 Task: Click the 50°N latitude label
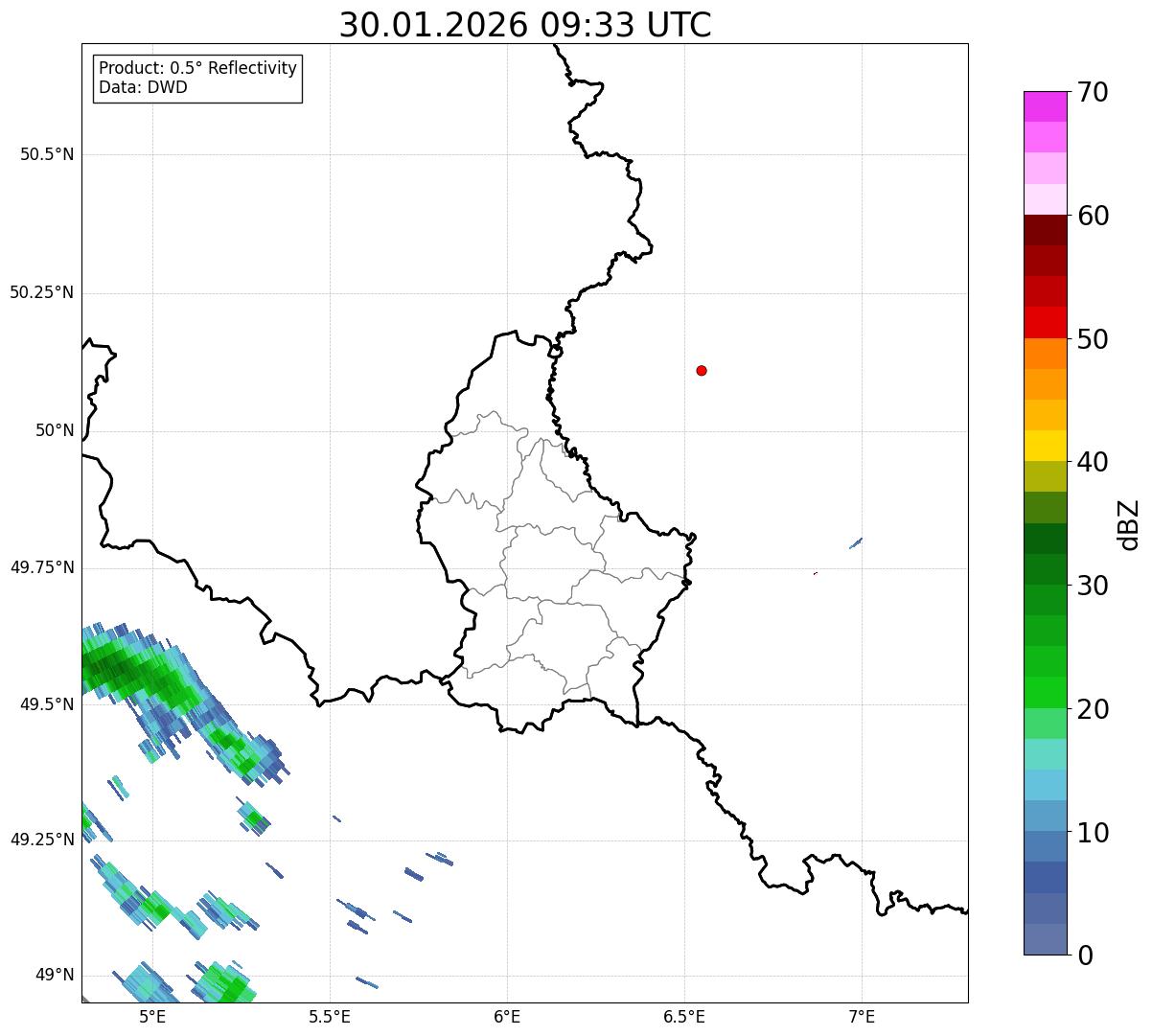point(55,430)
